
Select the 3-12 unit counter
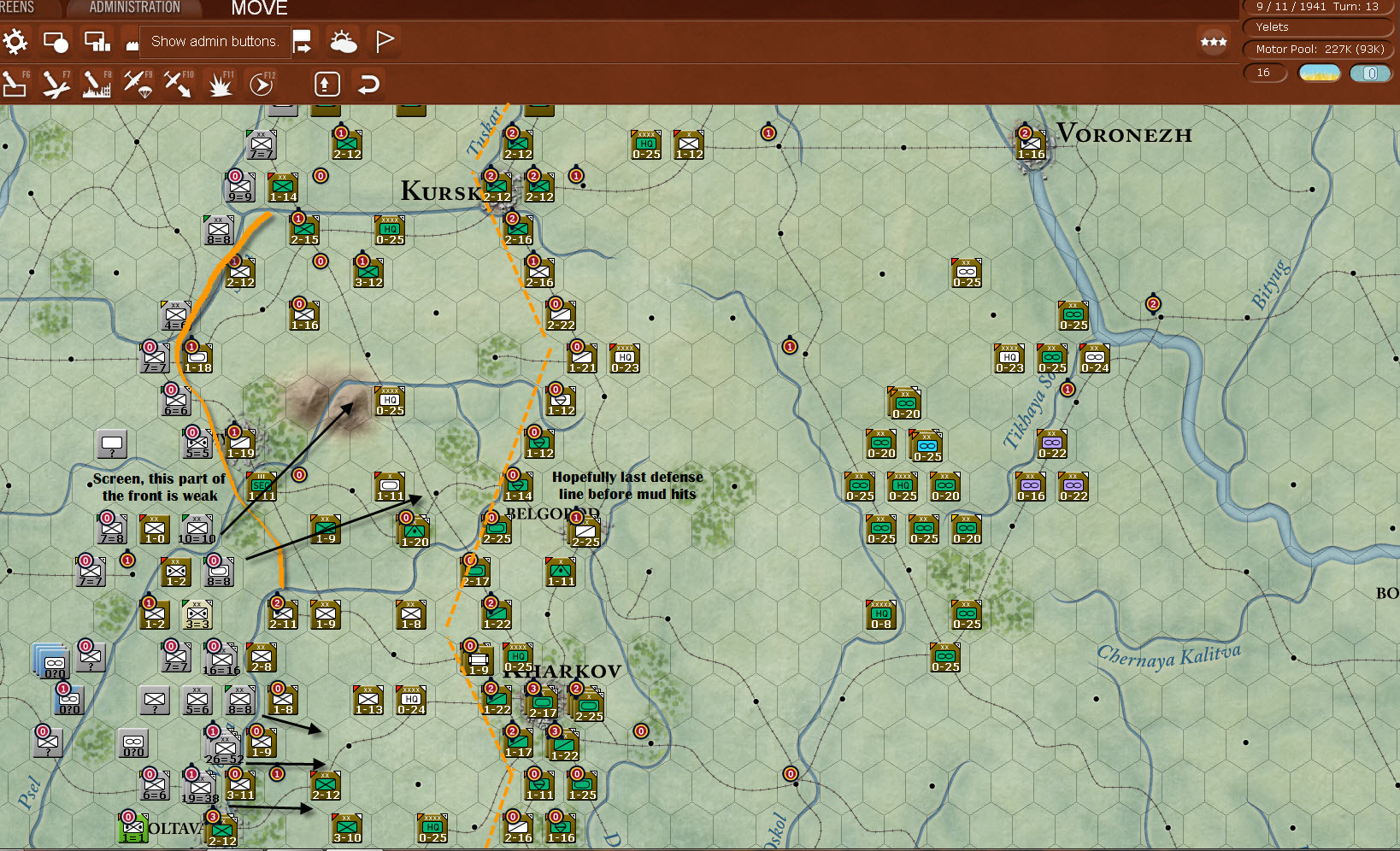[368, 273]
